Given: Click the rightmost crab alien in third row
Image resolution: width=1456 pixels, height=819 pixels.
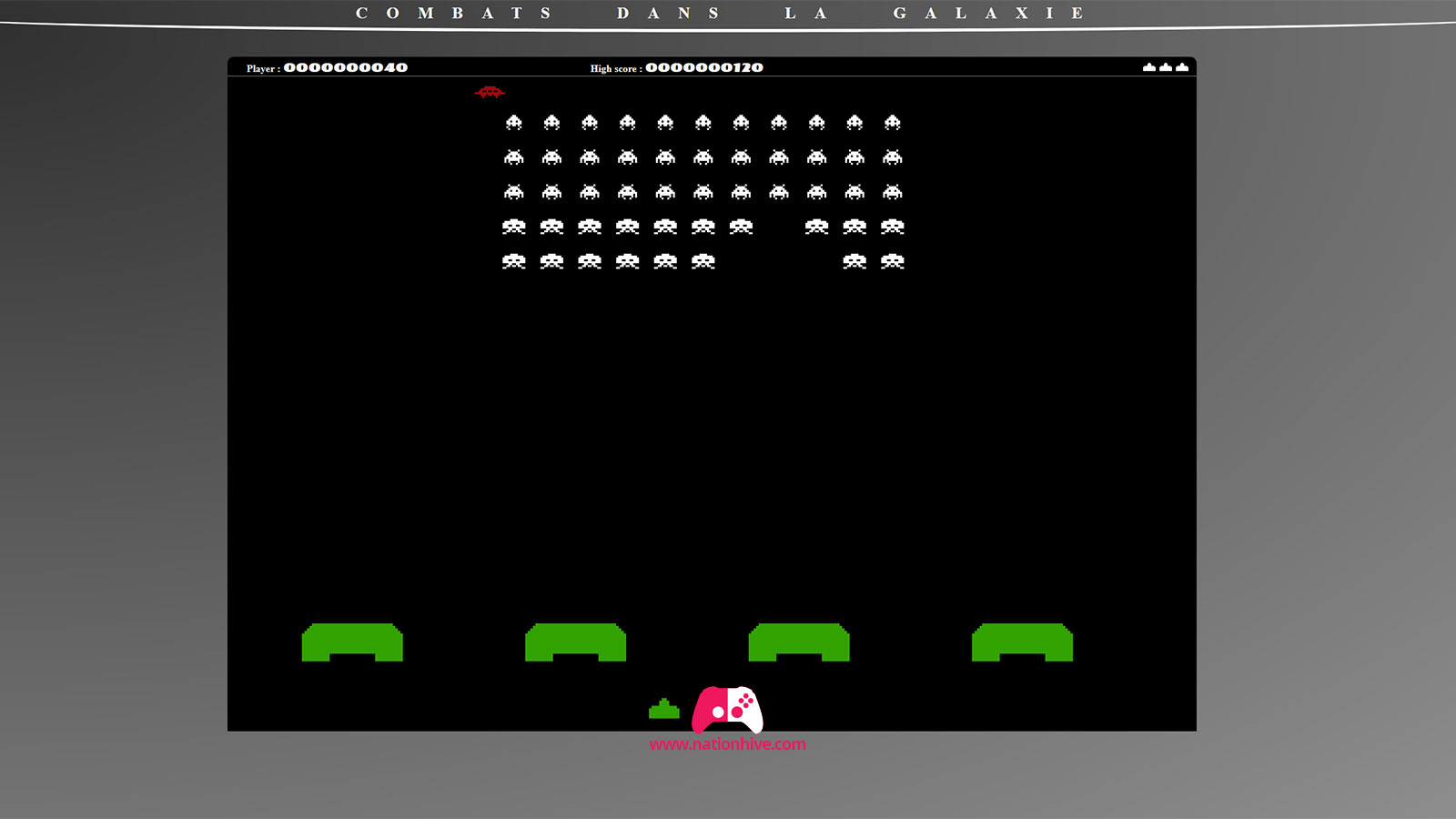Looking at the screenshot, I should click(893, 192).
